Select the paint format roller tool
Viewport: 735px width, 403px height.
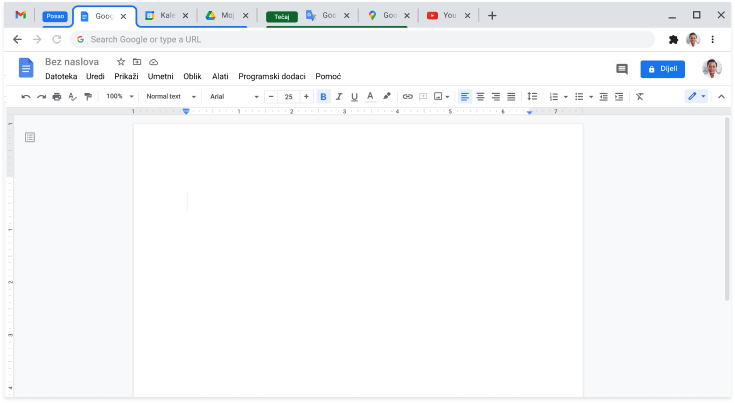click(88, 97)
